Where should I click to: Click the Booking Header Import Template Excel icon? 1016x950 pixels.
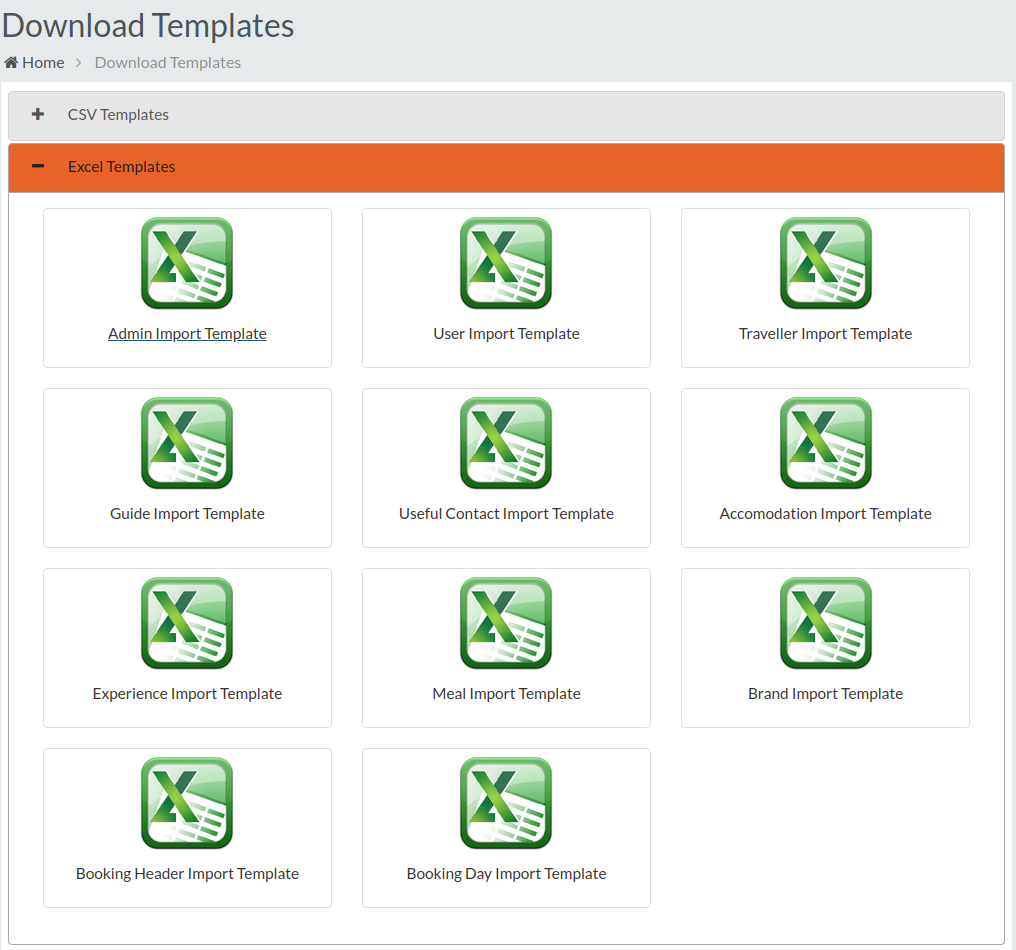[x=187, y=804]
